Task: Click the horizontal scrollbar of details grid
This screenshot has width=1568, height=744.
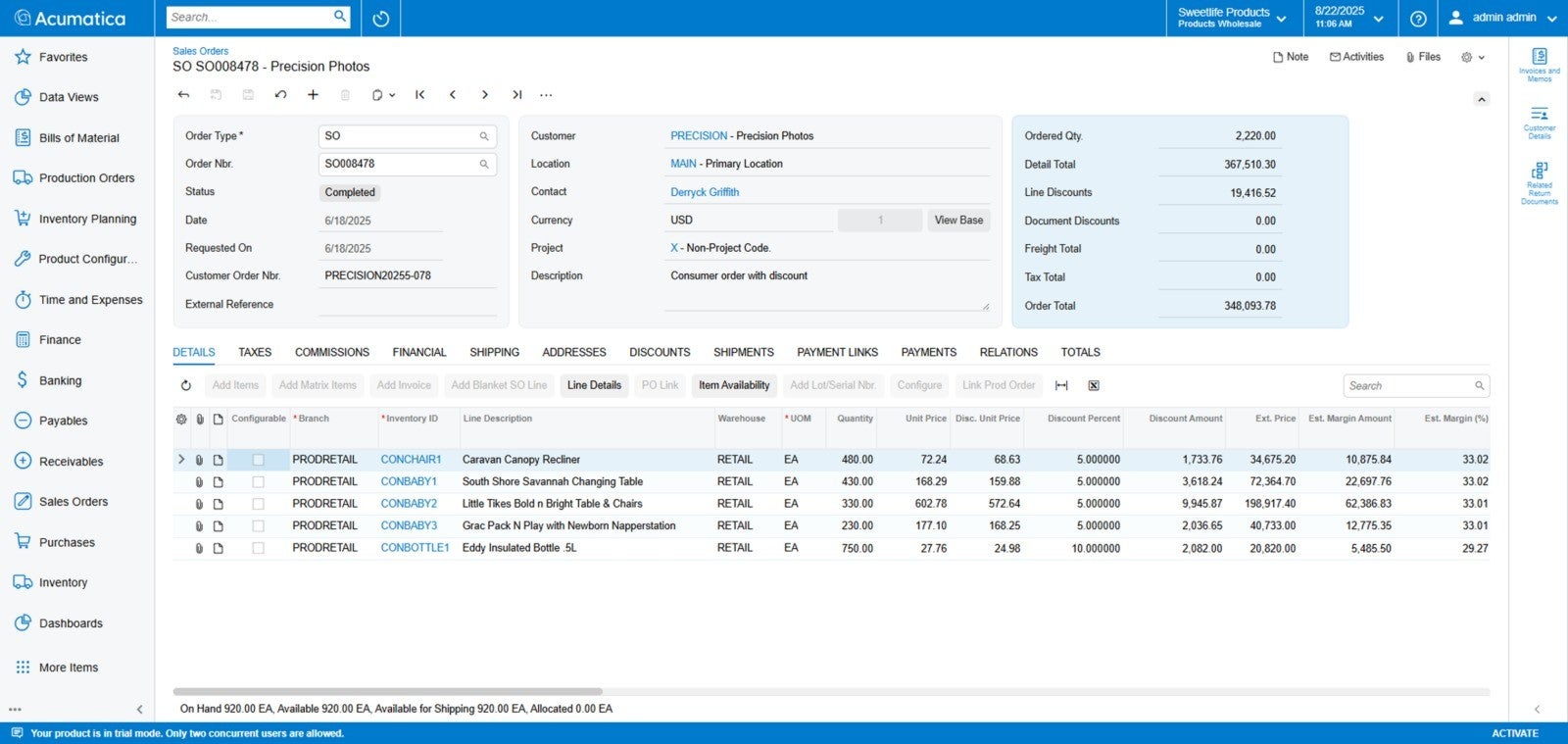Action: (x=387, y=692)
